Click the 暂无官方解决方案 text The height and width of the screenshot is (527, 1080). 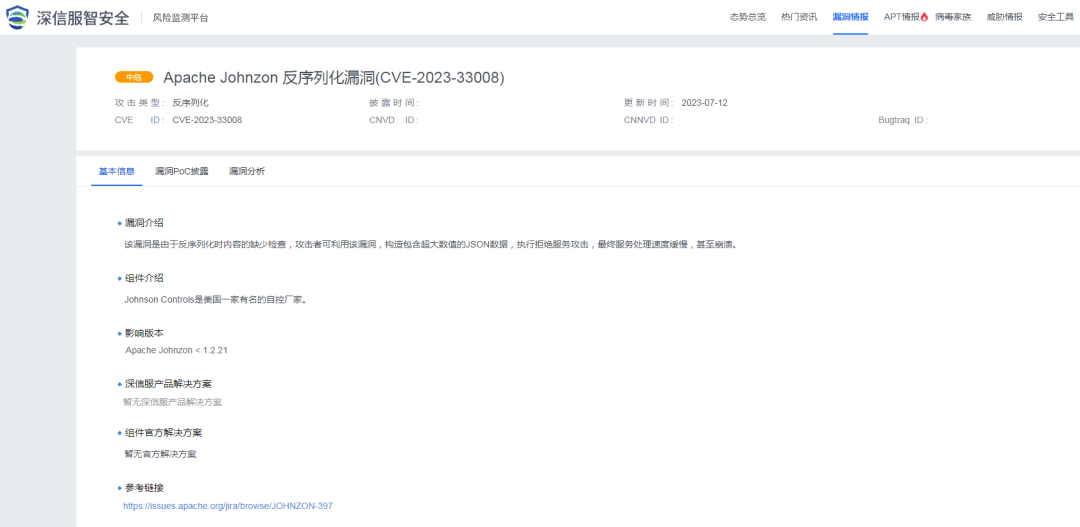pyautogui.click(x=160, y=454)
